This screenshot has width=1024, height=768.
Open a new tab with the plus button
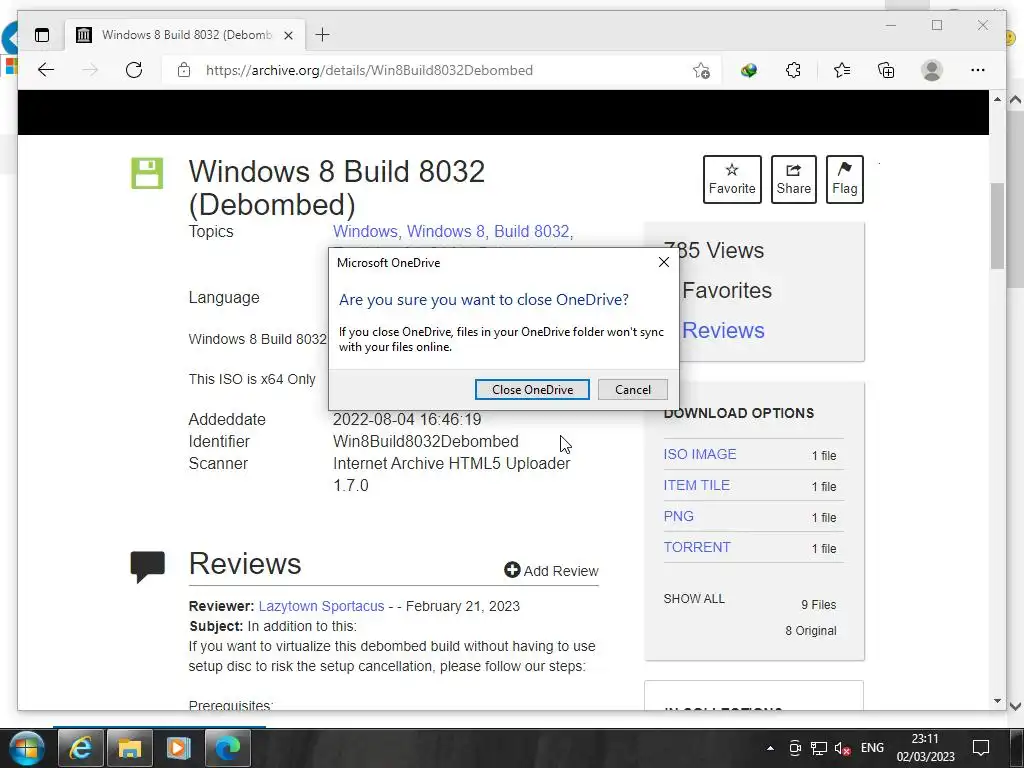coord(323,35)
